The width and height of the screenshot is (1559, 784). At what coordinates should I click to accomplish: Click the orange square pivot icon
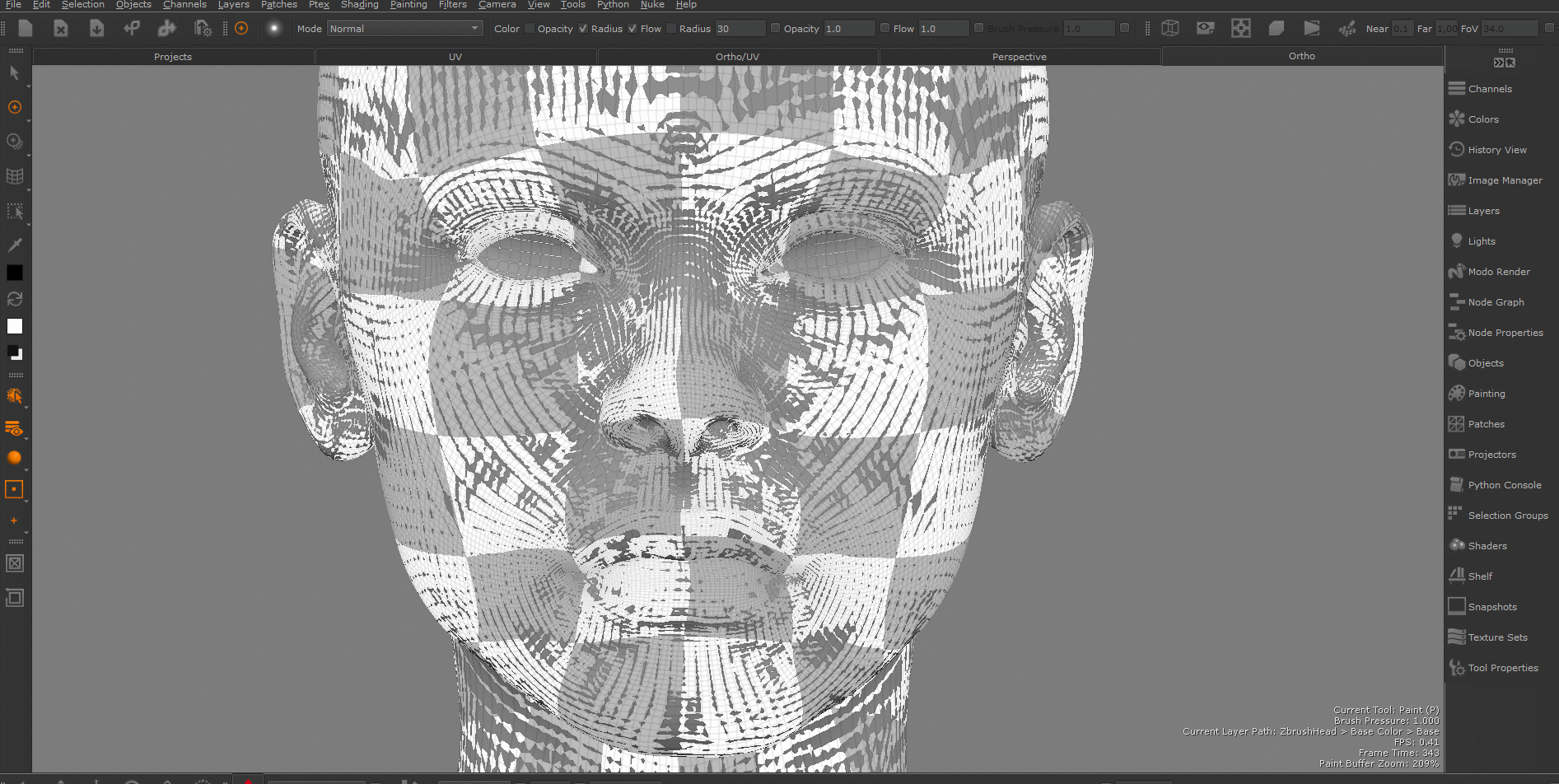[x=14, y=489]
